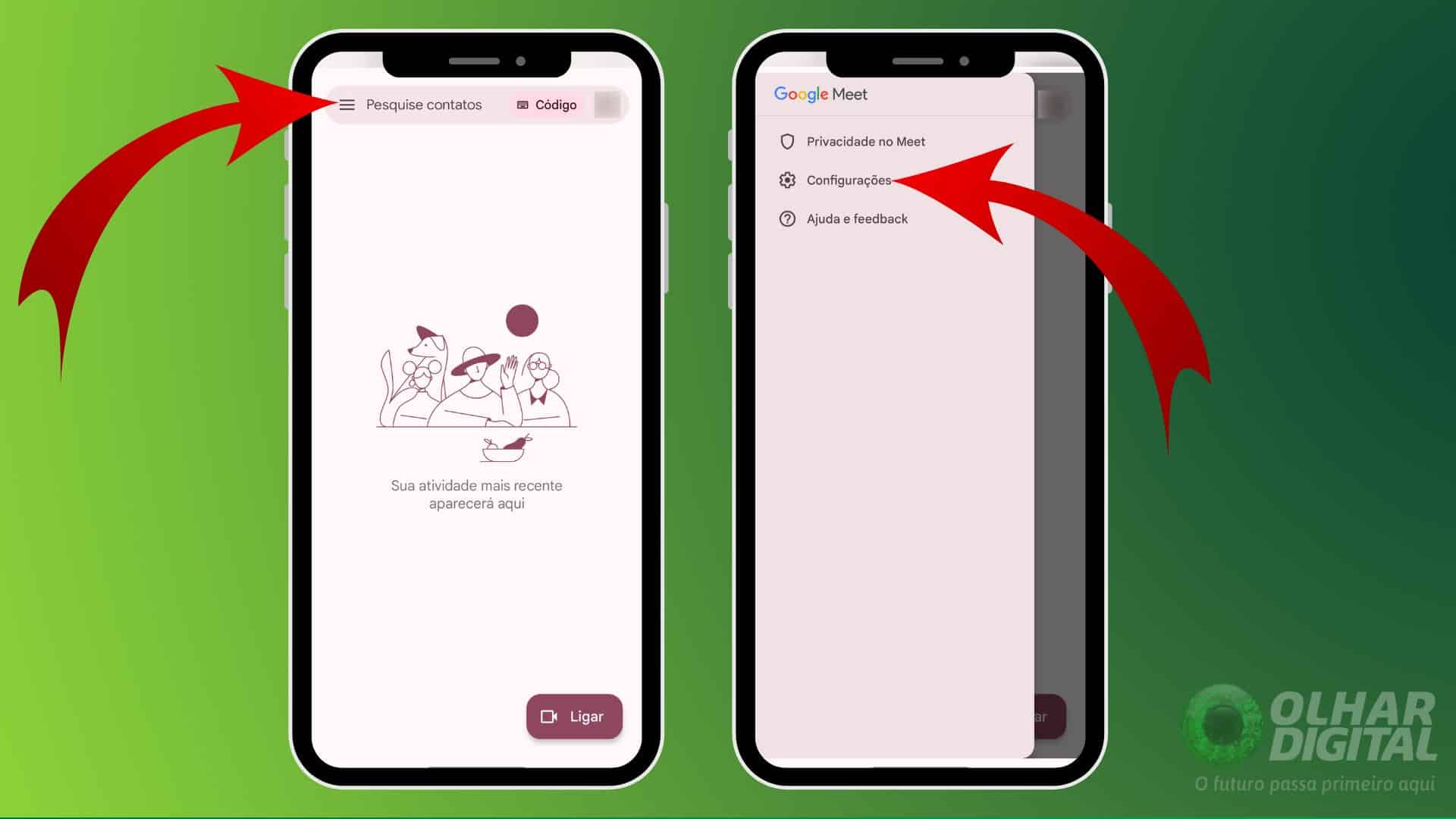Tap Ajuda e feedback icon
Image resolution: width=1456 pixels, height=819 pixels.
(786, 218)
